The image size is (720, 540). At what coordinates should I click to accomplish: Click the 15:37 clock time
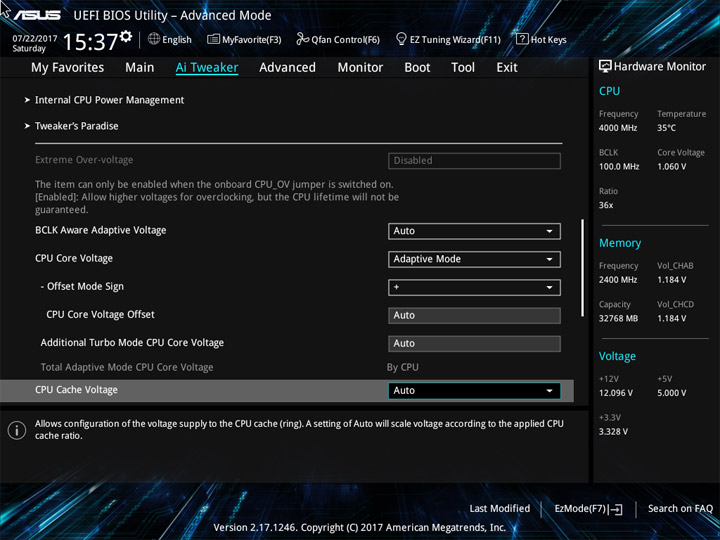[90, 42]
